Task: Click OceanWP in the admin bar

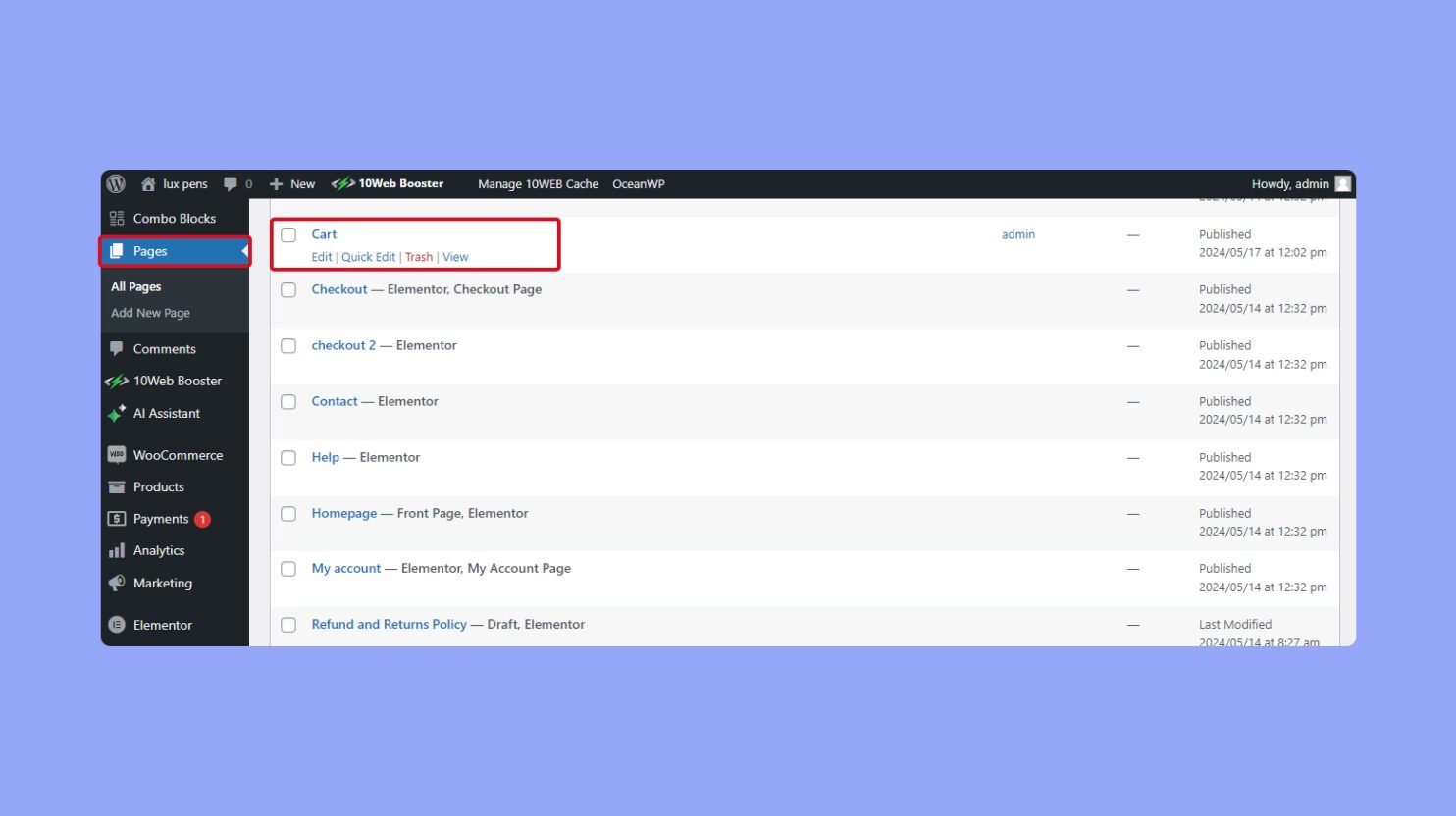Action: coord(639,183)
